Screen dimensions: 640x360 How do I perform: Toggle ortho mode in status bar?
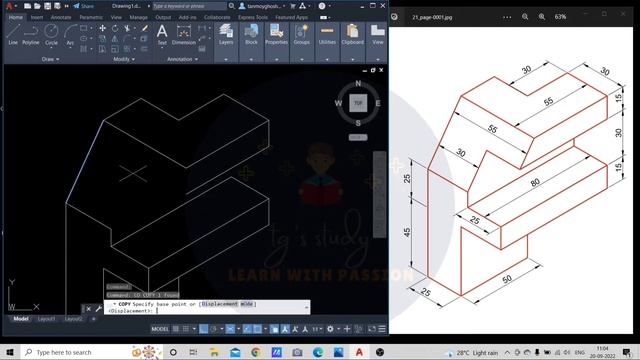203,329
